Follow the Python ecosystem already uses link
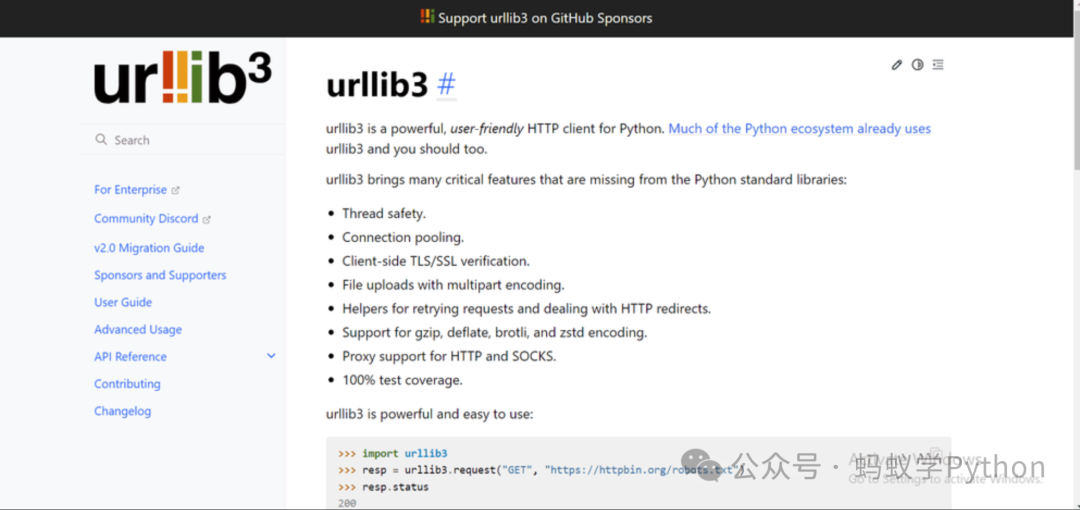Screen dimensions: 1080x510 [800, 128]
